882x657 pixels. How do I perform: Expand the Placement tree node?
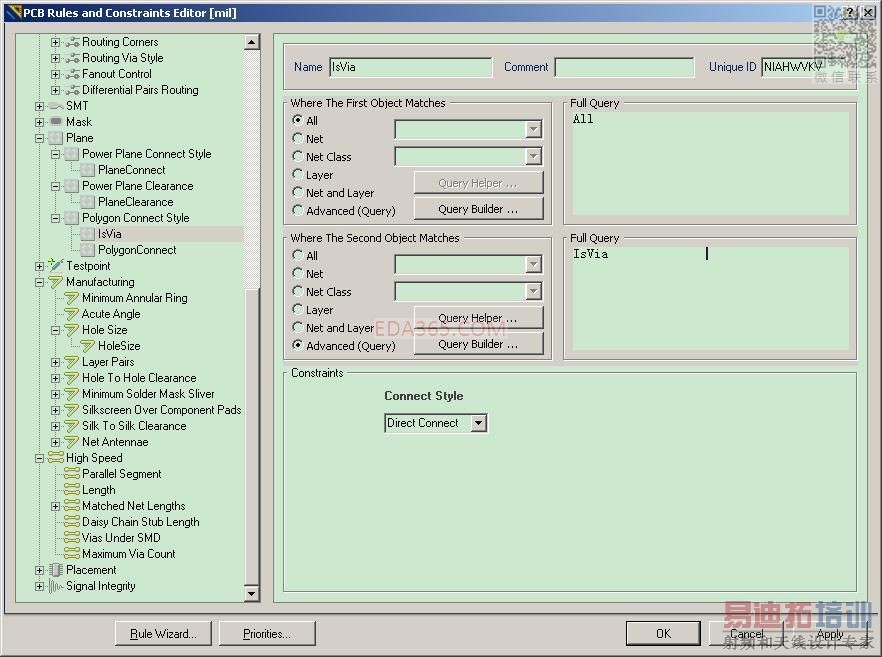(40, 570)
